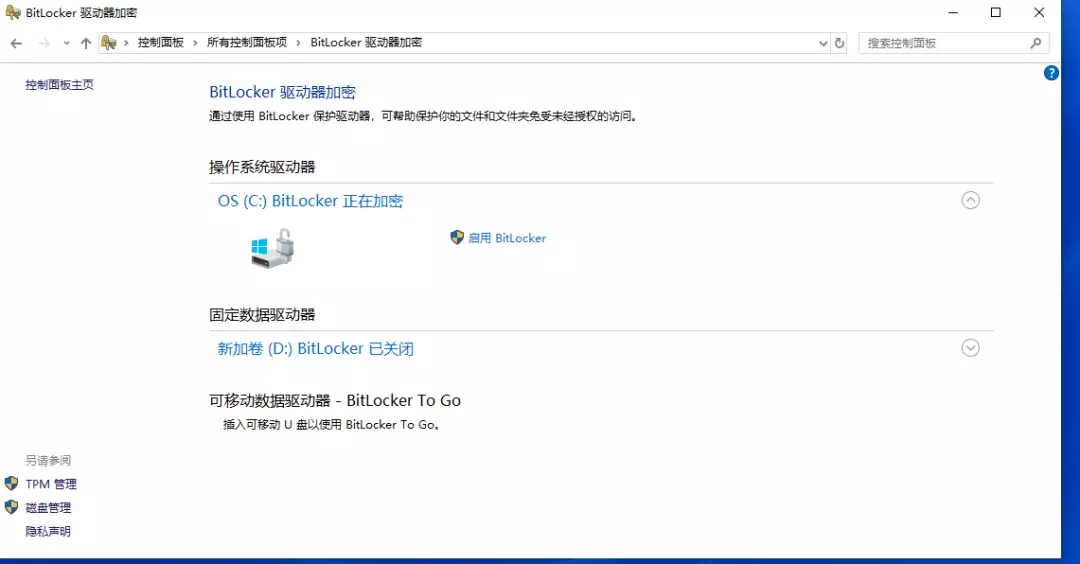The image size is (1080, 564).
Task: Click the shield icon beside 磁盘管理
Action: [x=12, y=508]
